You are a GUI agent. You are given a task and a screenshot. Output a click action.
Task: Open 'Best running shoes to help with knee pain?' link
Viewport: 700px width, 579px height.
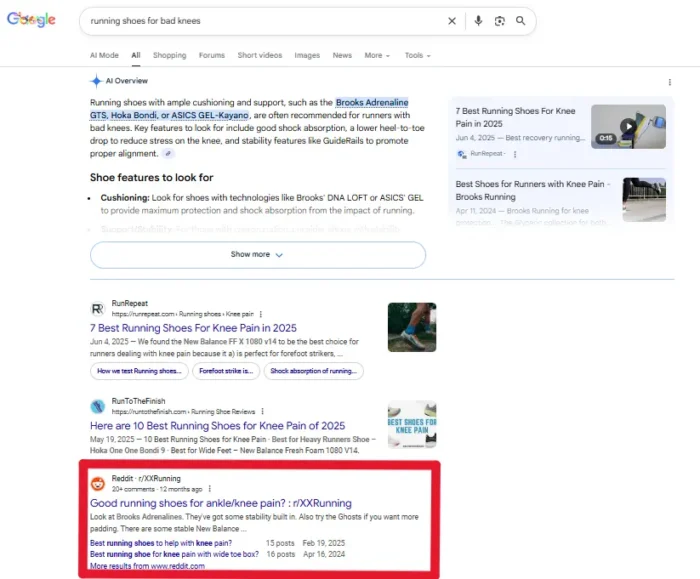[161, 543]
